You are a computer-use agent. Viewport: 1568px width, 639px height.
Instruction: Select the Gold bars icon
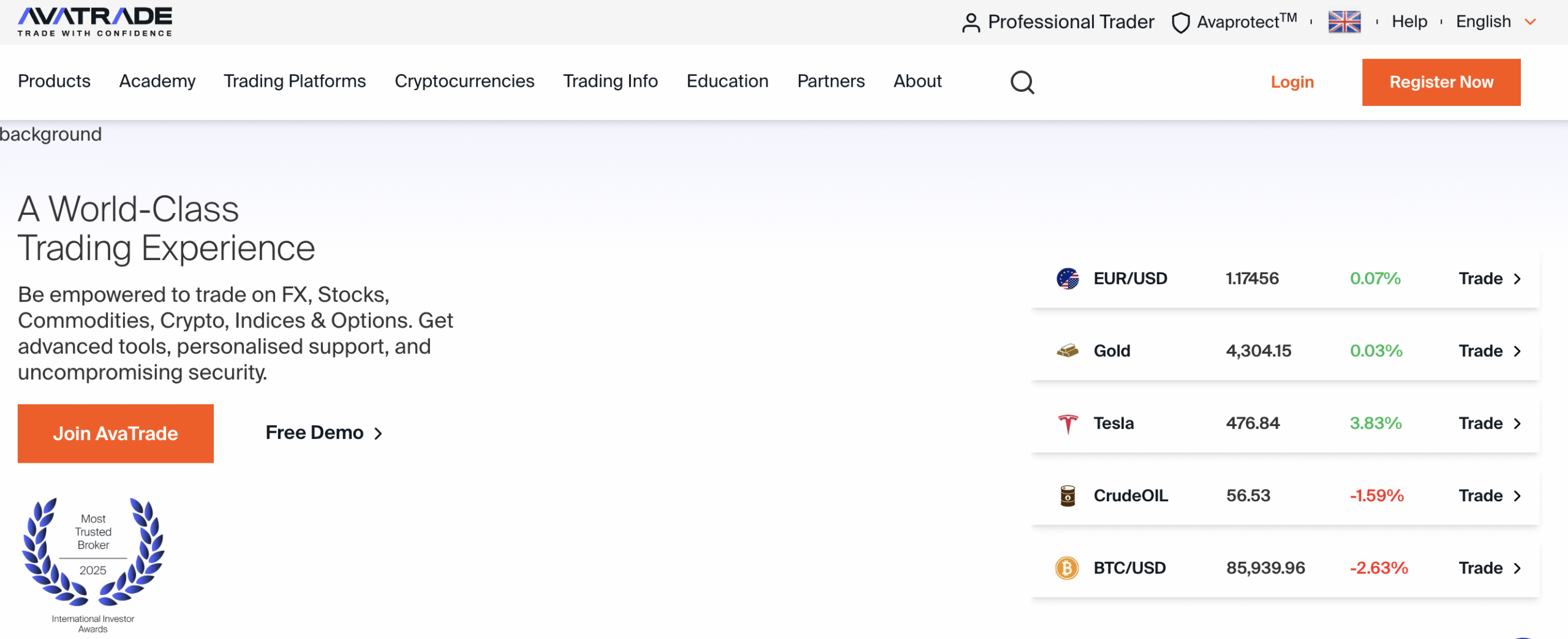pyautogui.click(x=1067, y=350)
